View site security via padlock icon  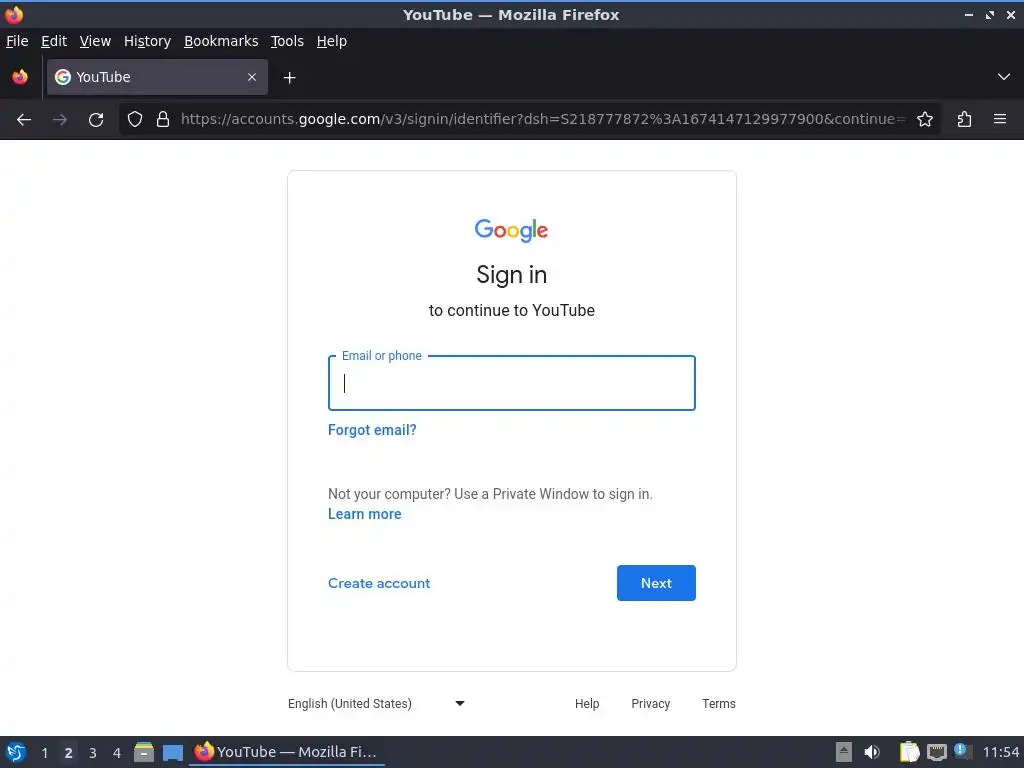point(163,120)
